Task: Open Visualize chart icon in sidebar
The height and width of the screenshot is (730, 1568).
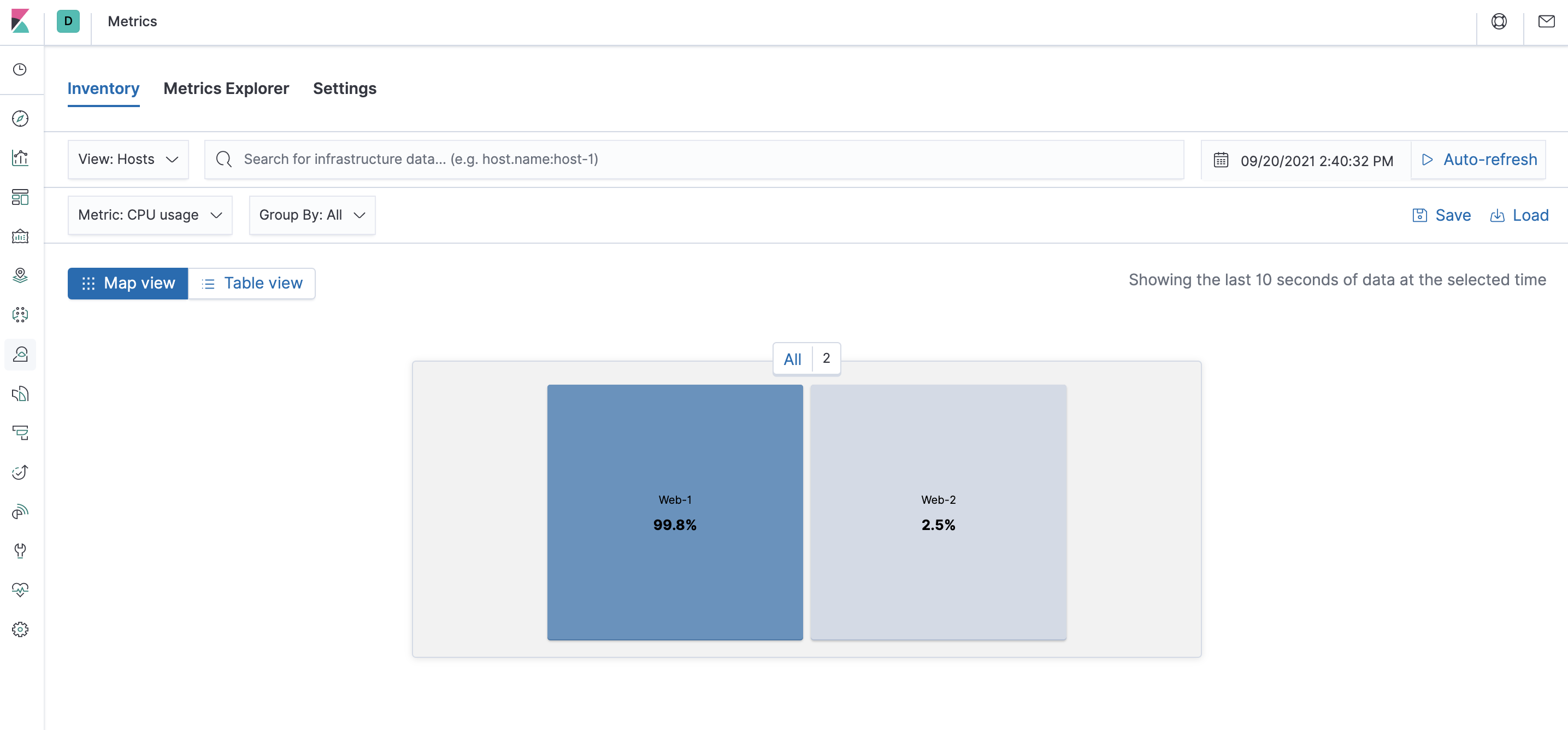Action: [x=20, y=158]
